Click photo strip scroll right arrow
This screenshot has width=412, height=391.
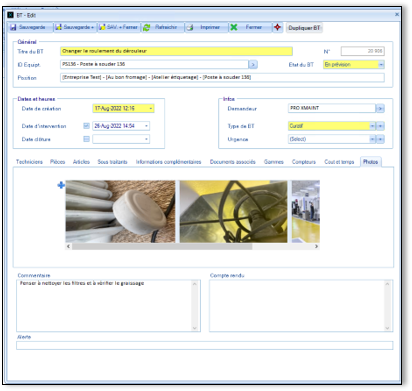[316, 246]
